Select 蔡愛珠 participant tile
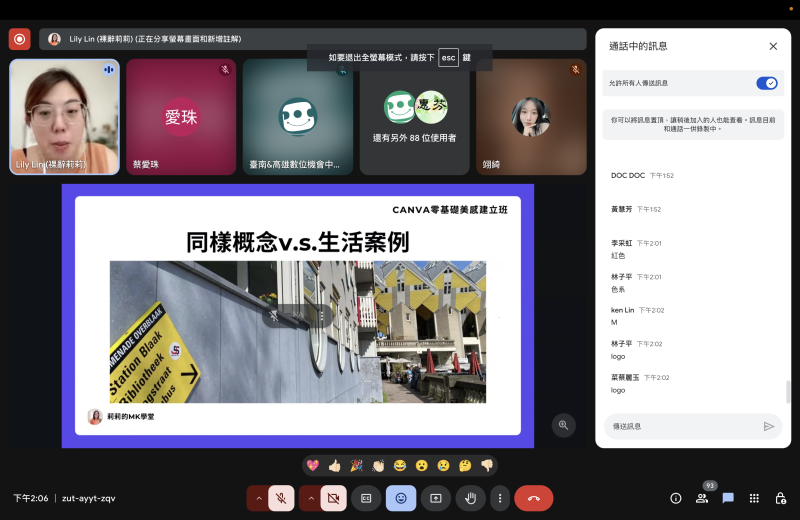 point(181,117)
